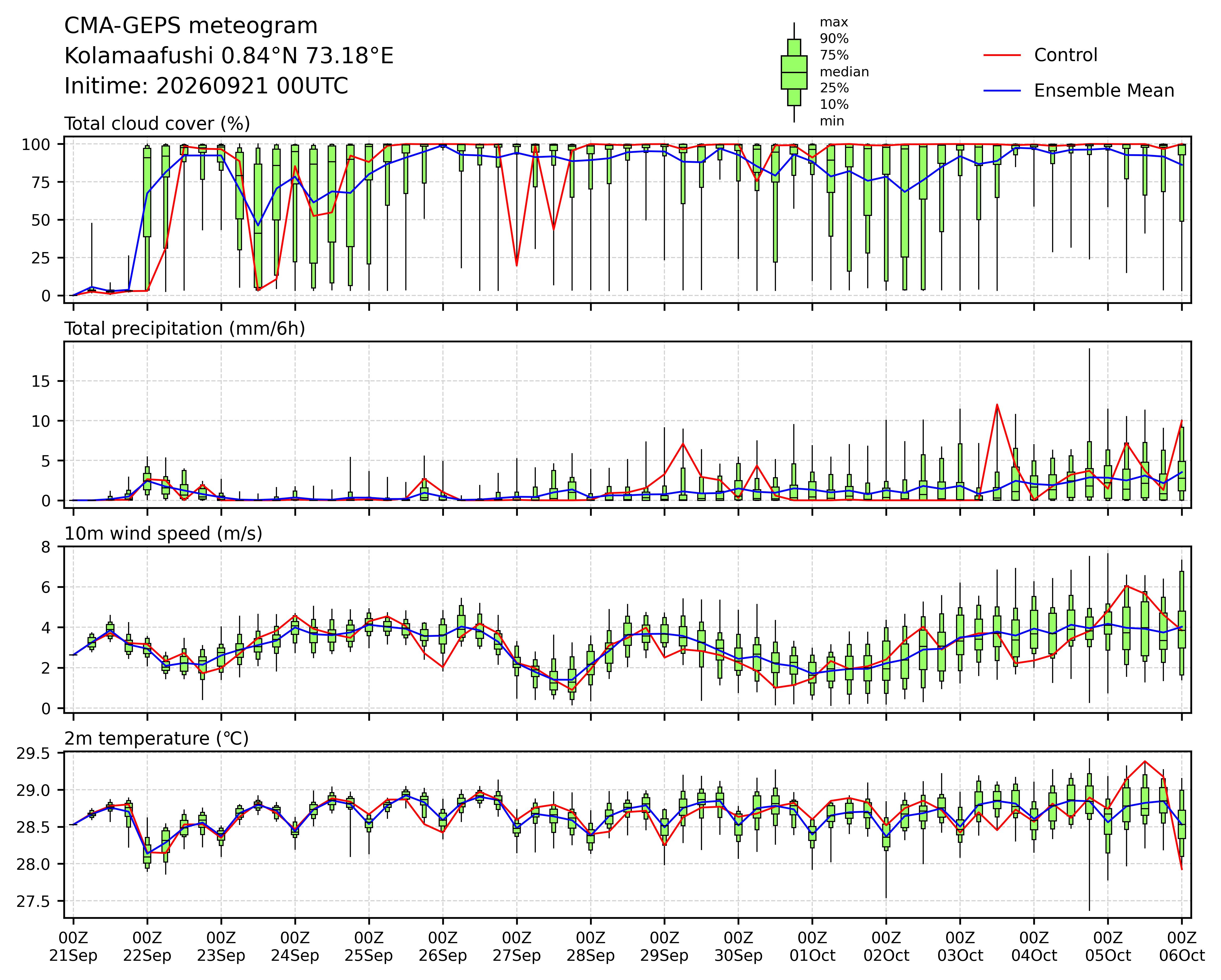Click the 'Initime: 20260921 00UTC' text
This screenshot has width=1221, height=980.
coord(206,86)
